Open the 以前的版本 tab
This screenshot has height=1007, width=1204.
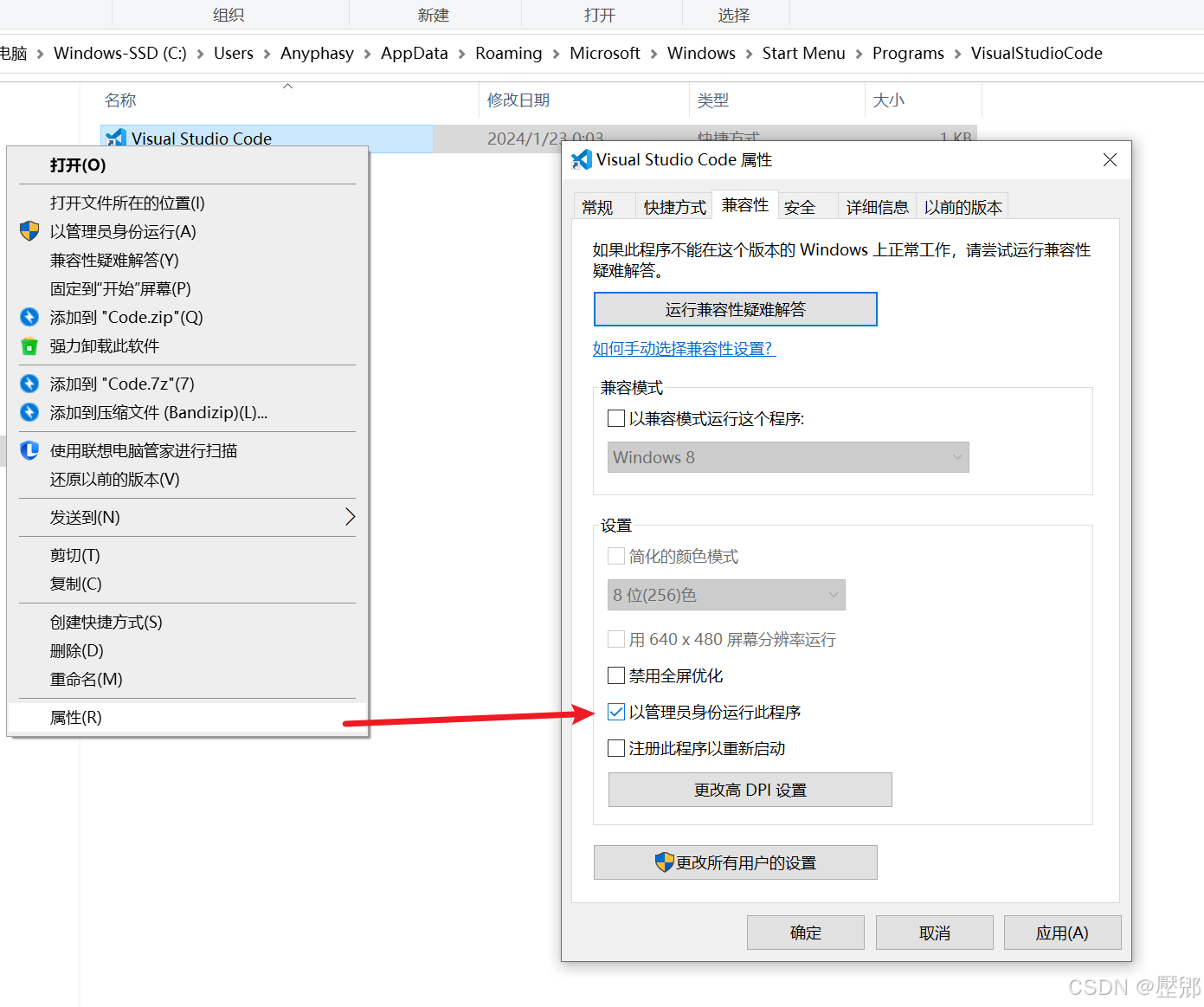click(x=963, y=207)
